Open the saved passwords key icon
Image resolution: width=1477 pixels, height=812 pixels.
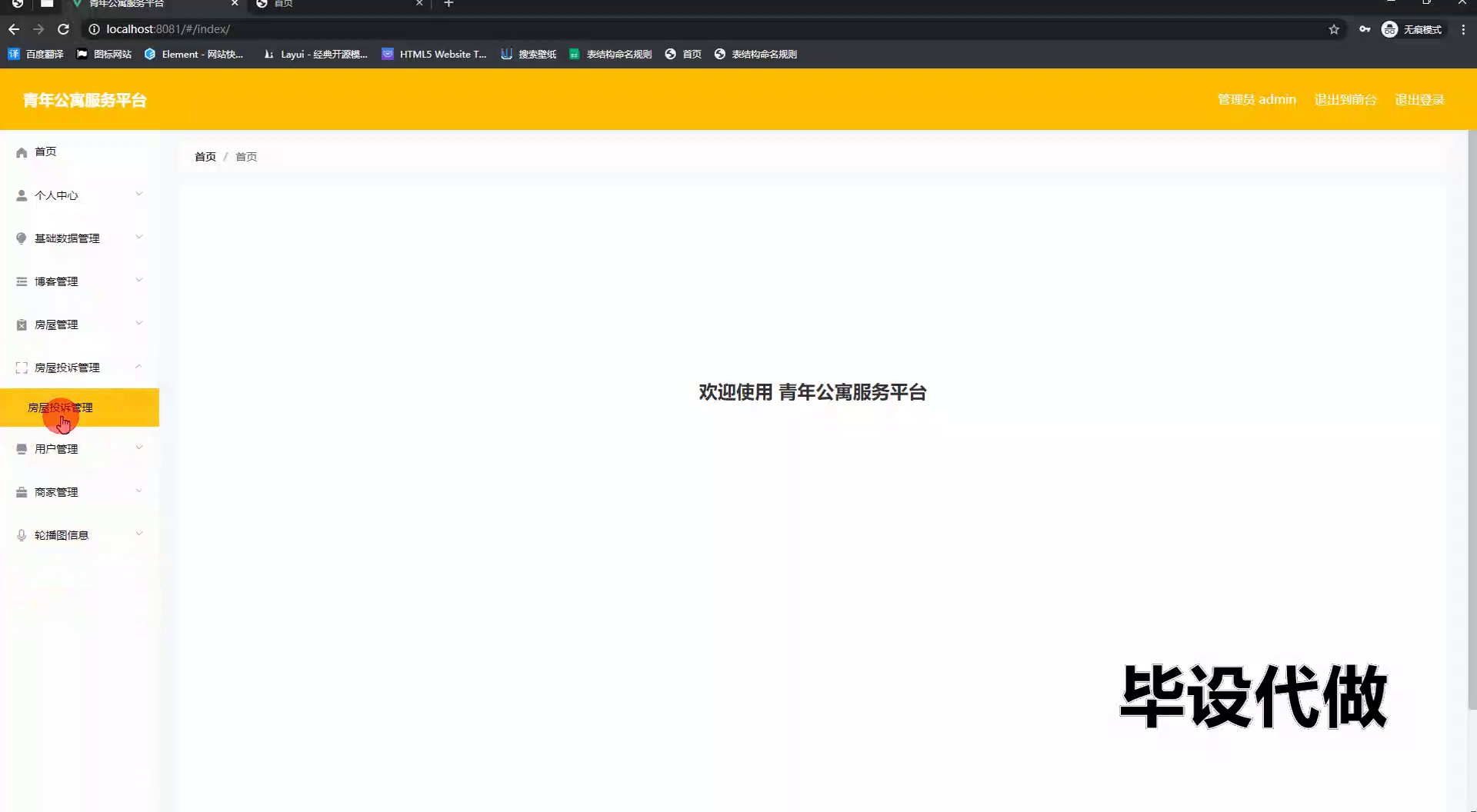click(1365, 29)
